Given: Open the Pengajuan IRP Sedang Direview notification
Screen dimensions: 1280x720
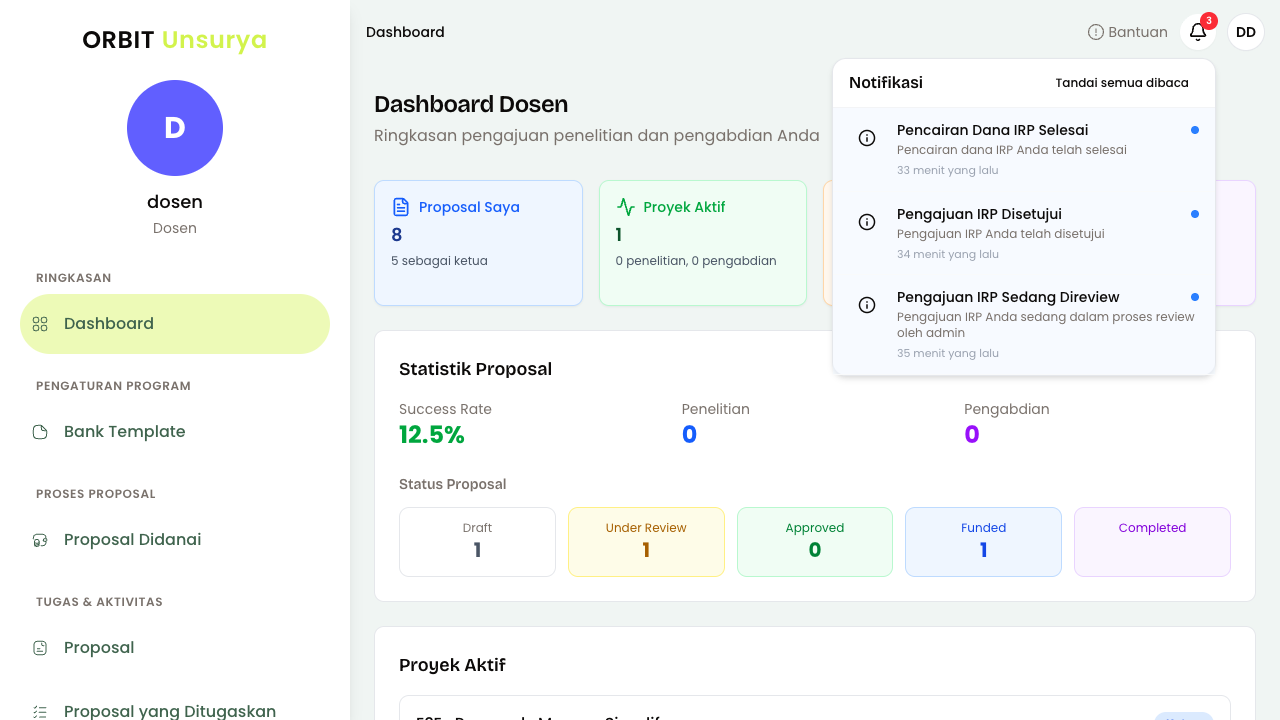Looking at the screenshot, I should (1024, 324).
